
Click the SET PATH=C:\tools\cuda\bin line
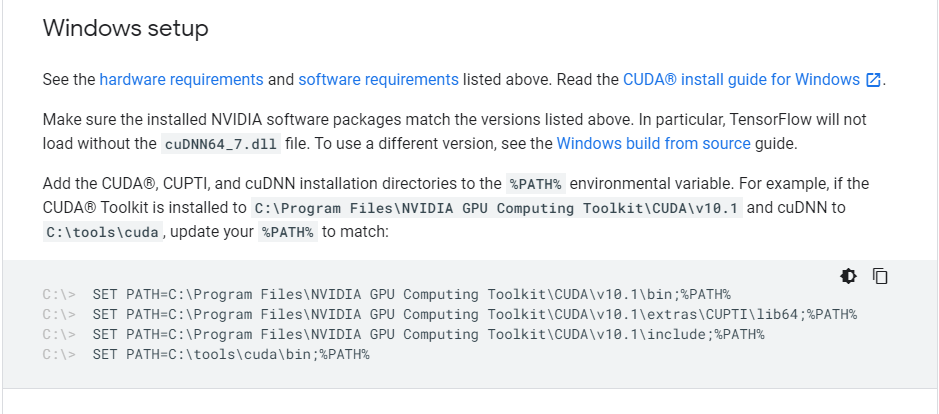tap(231, 355)
